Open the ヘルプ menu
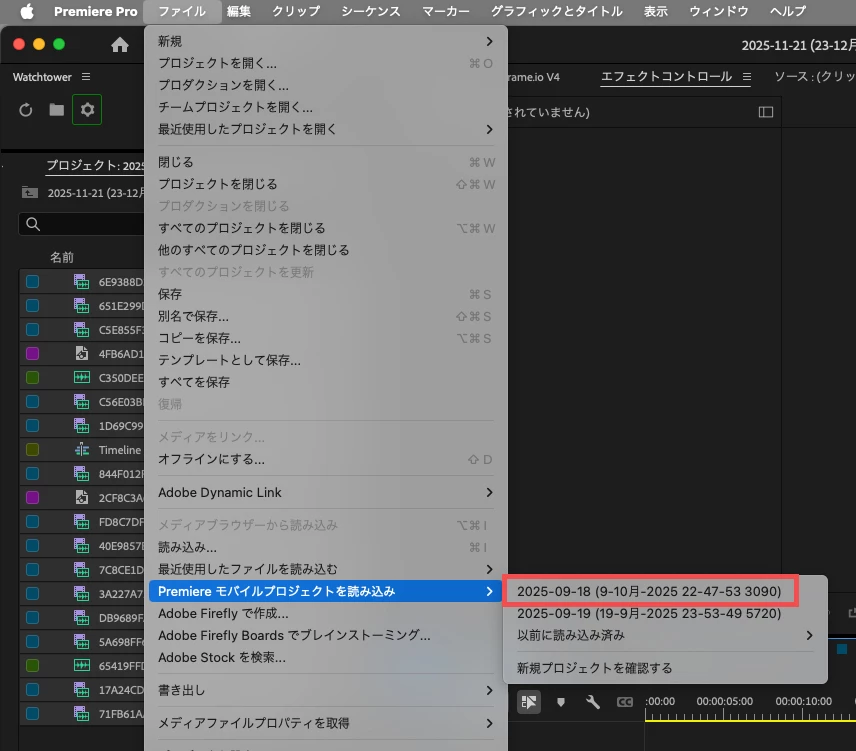Viewport: 856px width, 751px height. (788, 11)
